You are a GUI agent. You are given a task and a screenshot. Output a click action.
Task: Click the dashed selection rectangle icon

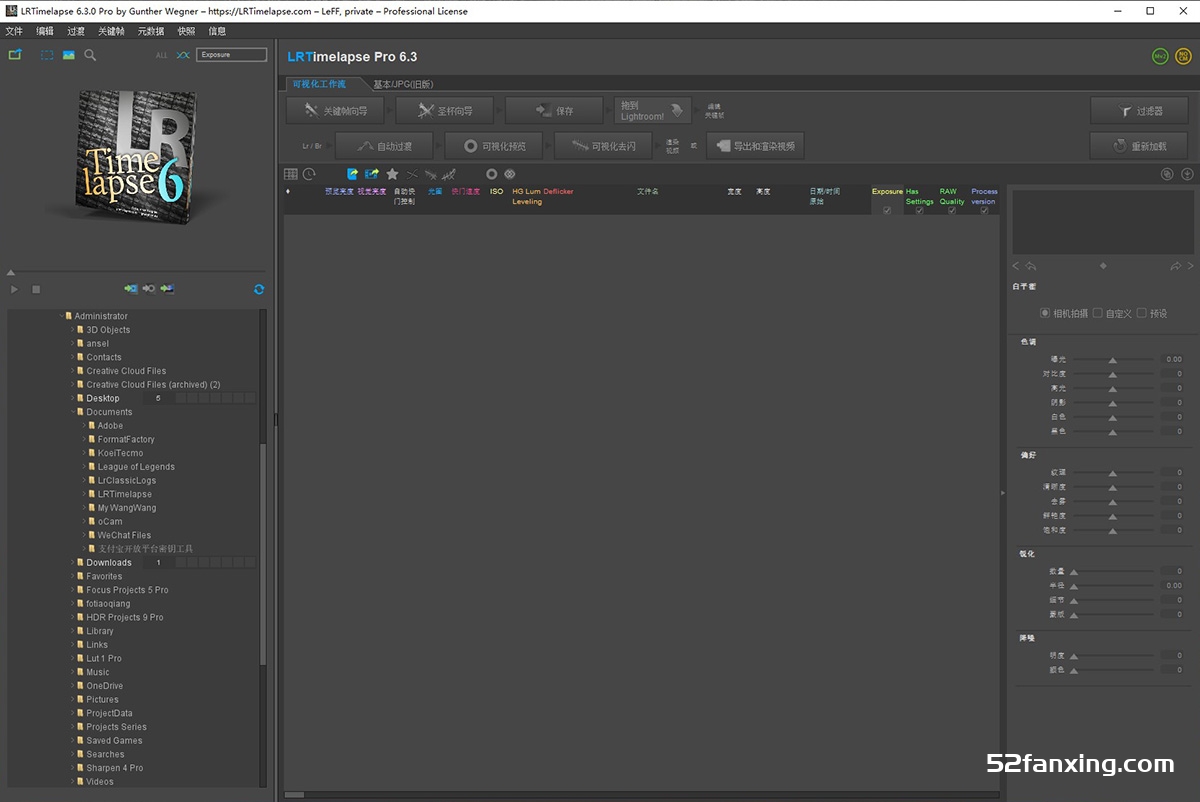point(47,55)
